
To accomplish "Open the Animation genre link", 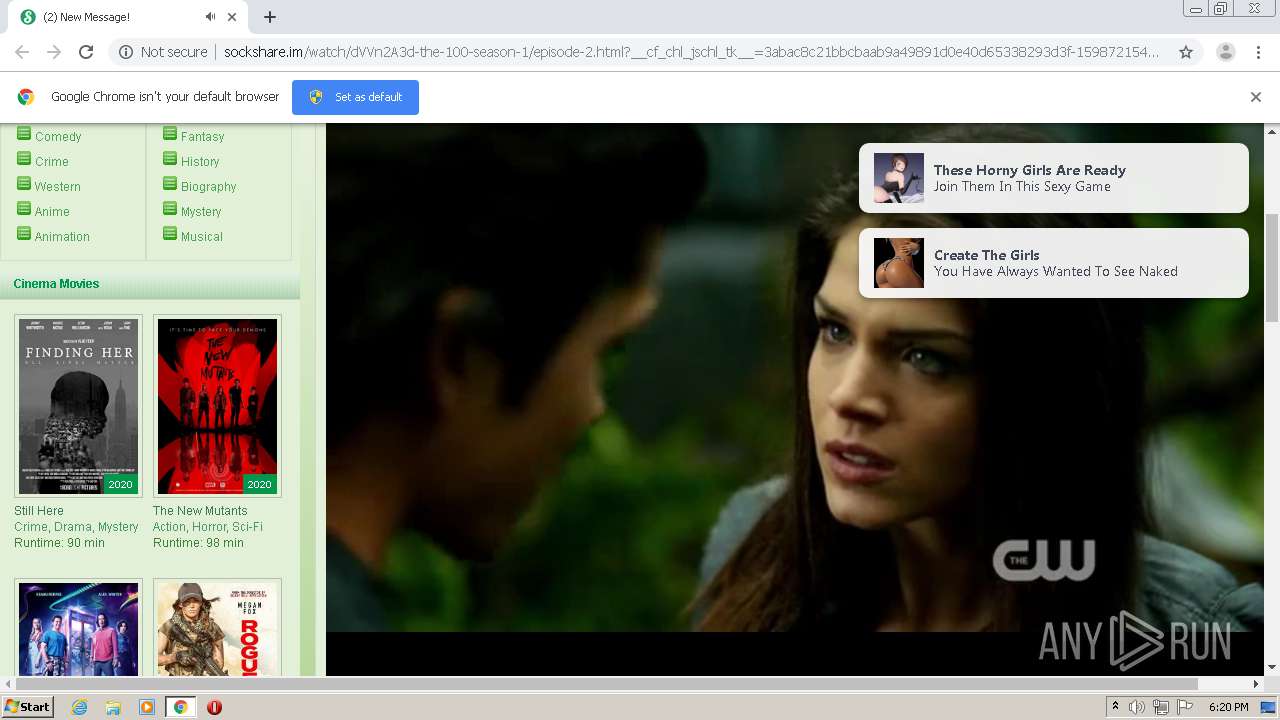I will coord(62,237).
